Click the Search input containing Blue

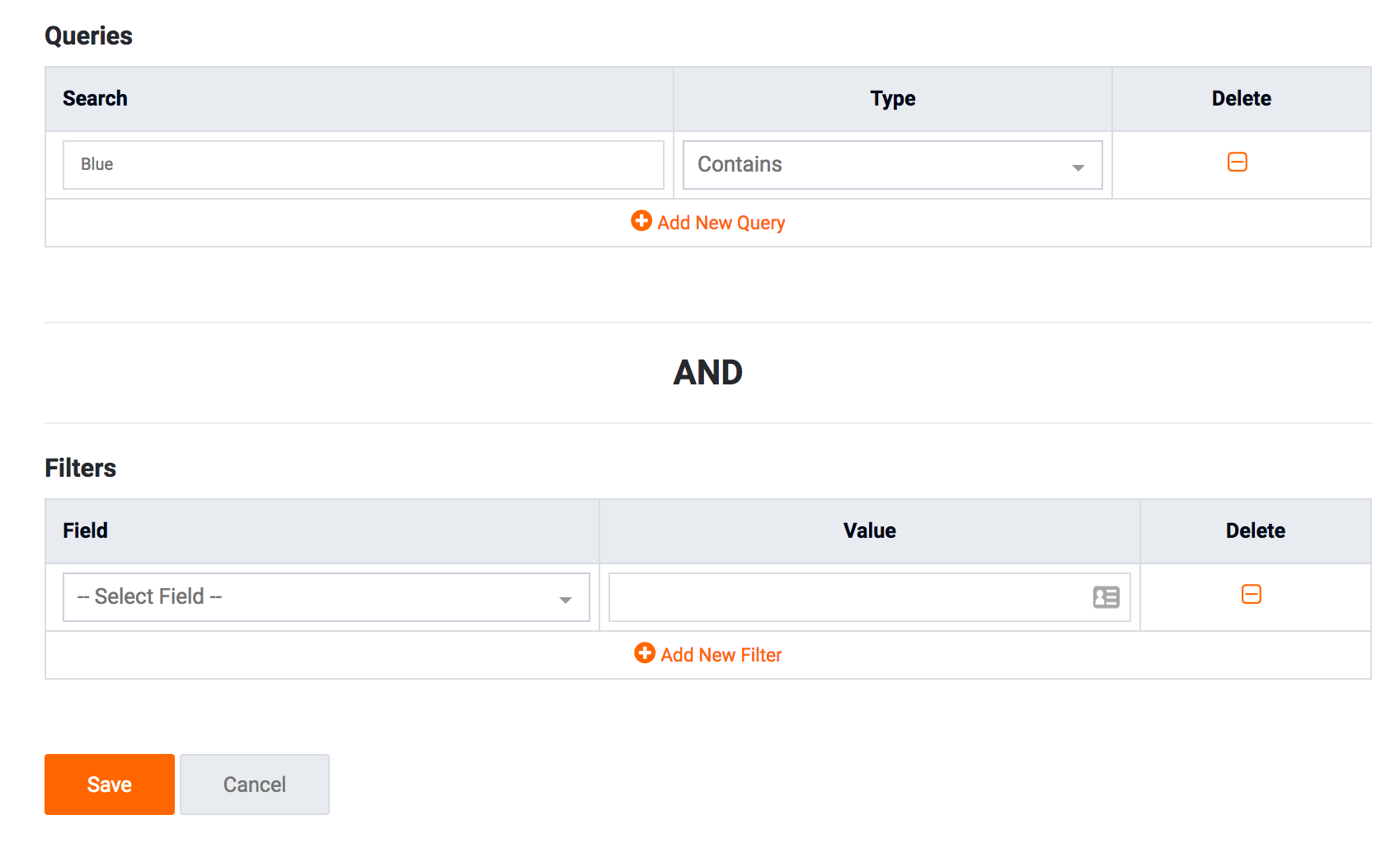(363, 165)
